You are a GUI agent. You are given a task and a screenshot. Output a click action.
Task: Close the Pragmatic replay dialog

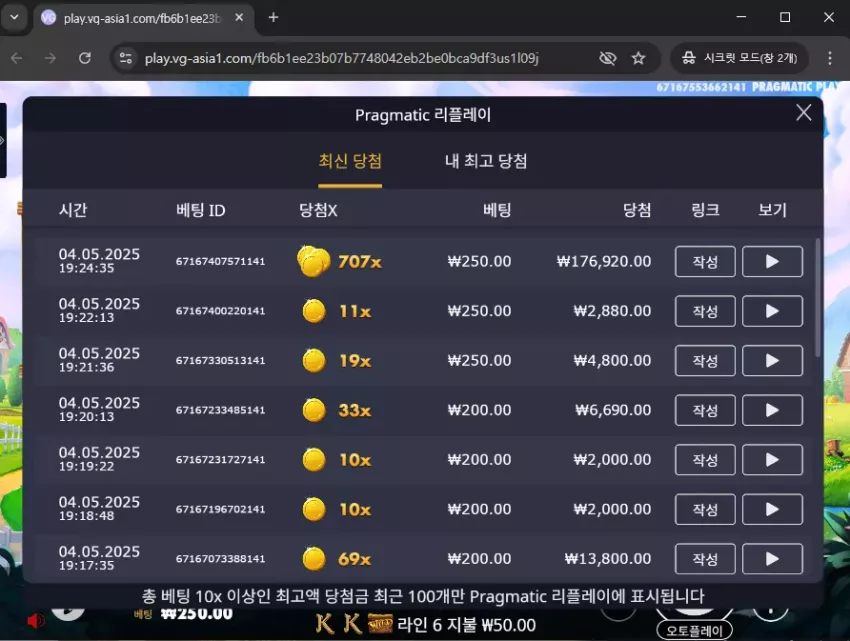(803, 113)
